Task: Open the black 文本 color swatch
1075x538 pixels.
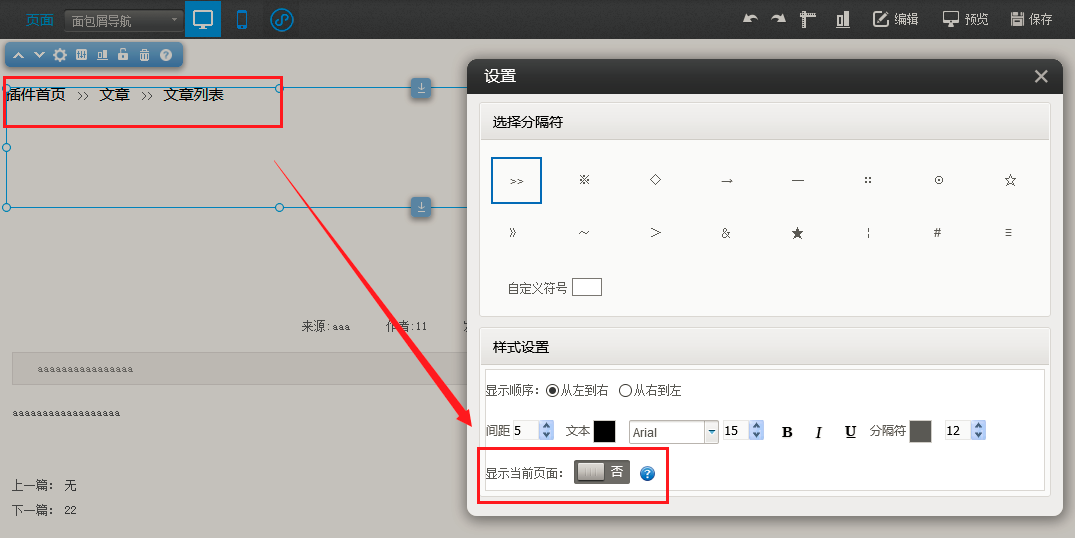Action: [x=604, y=431]
